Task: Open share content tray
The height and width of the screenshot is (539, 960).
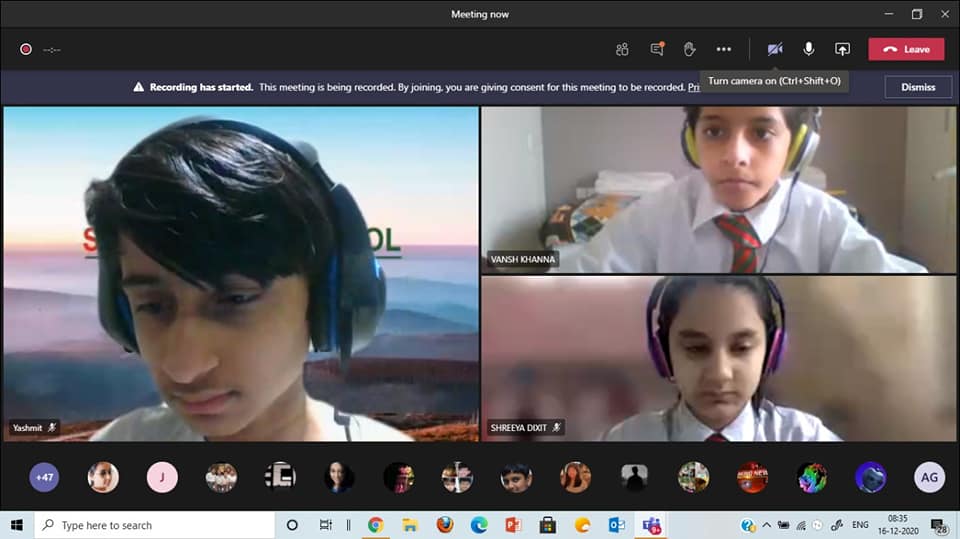Action: 842,49
